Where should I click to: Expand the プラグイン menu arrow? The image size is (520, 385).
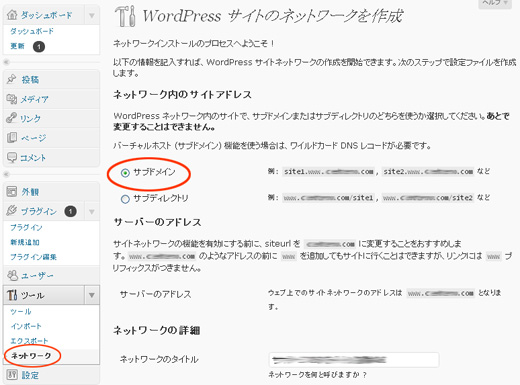[92, 211]
